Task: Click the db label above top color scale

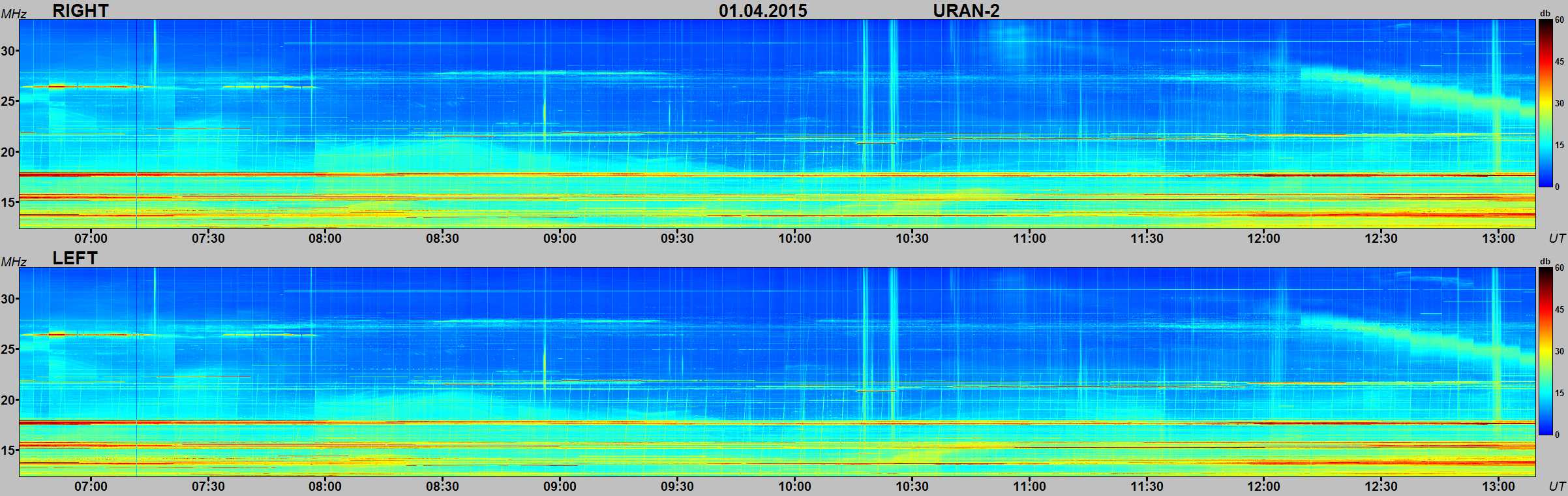Action: tap(1545, 14)
